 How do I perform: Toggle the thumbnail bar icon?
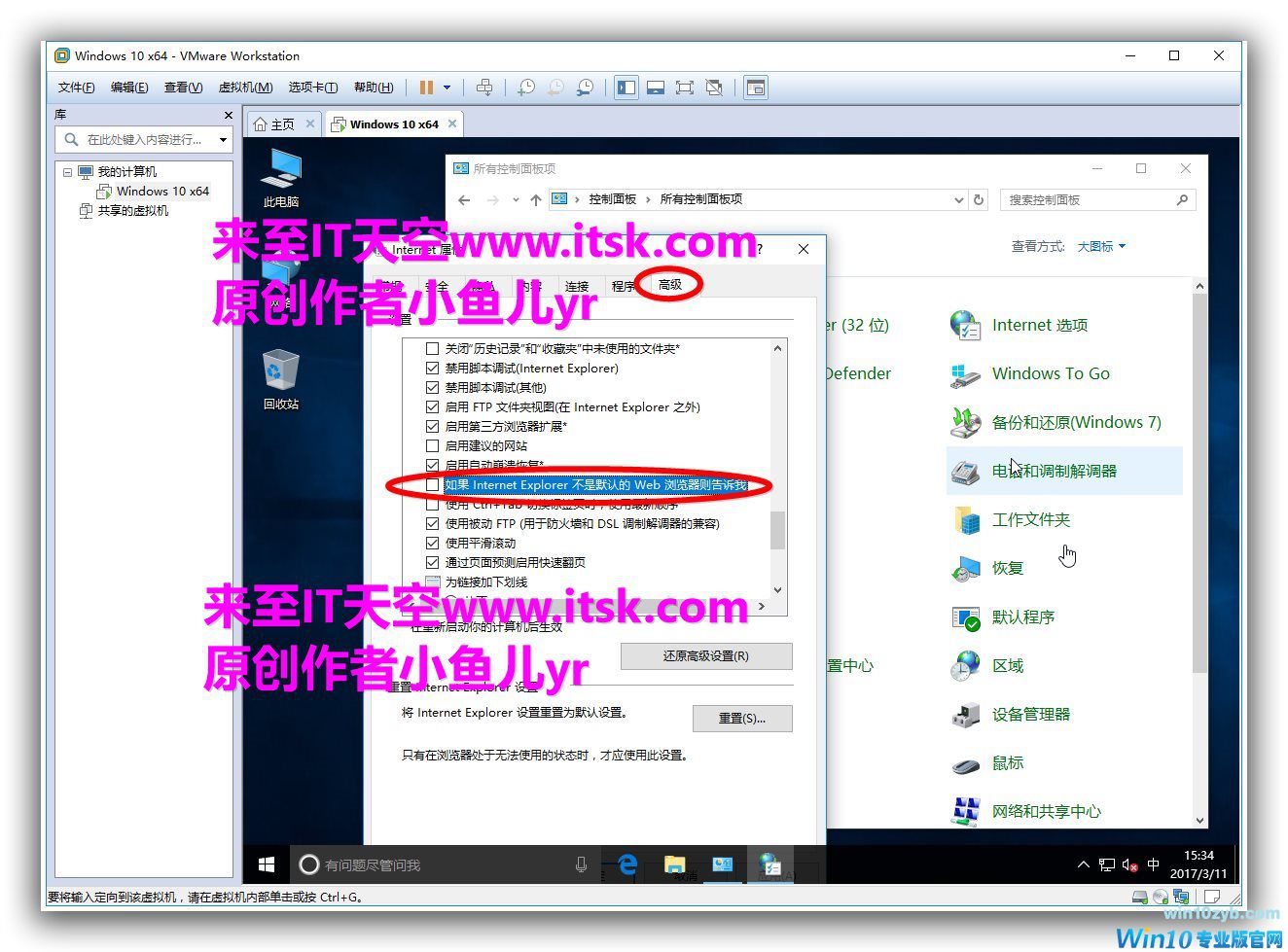tap(656, 88)
